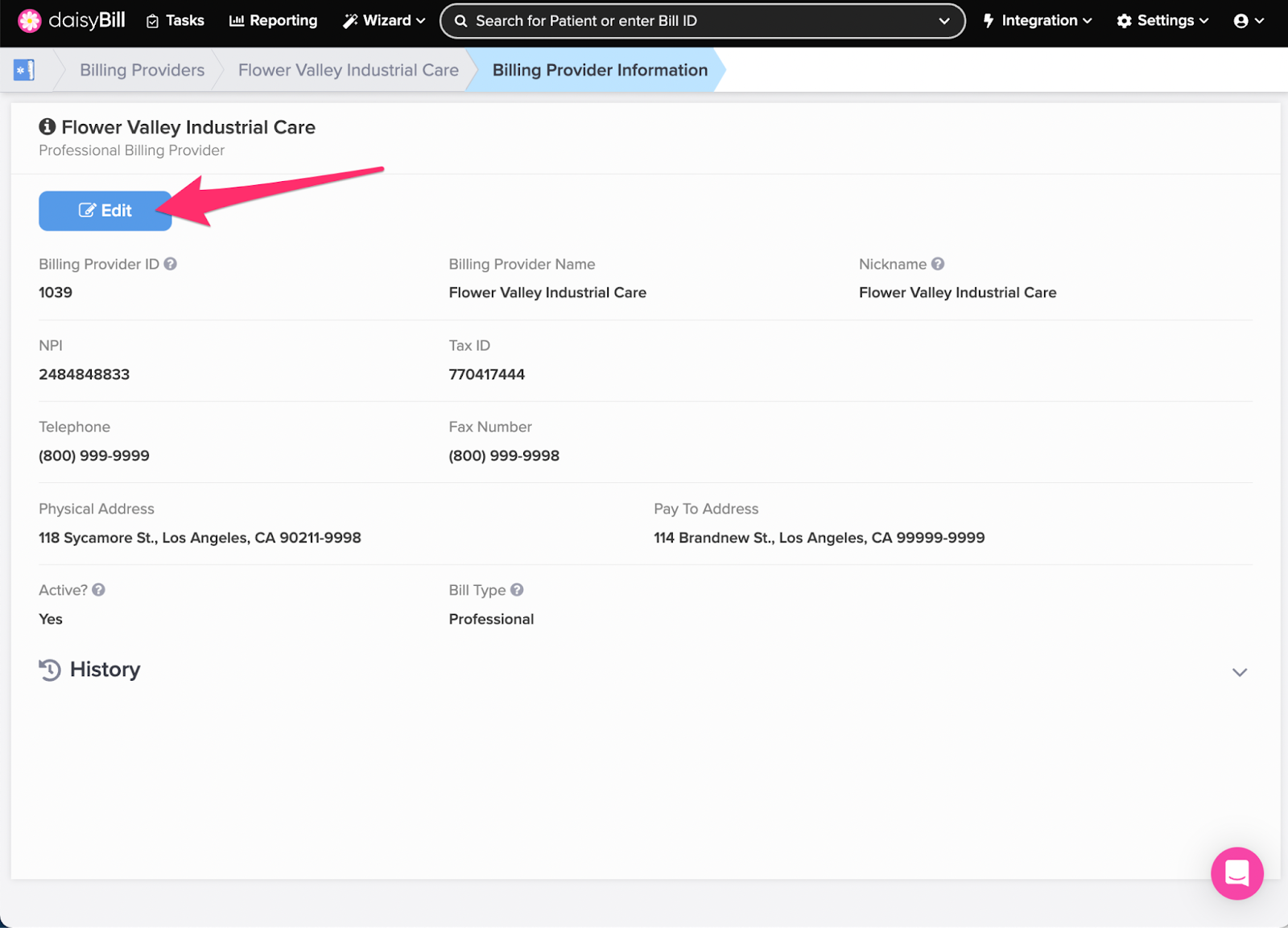Open the Integration menu
The width and height of the screenshot is (1288, 928).
click(1038, 20)
